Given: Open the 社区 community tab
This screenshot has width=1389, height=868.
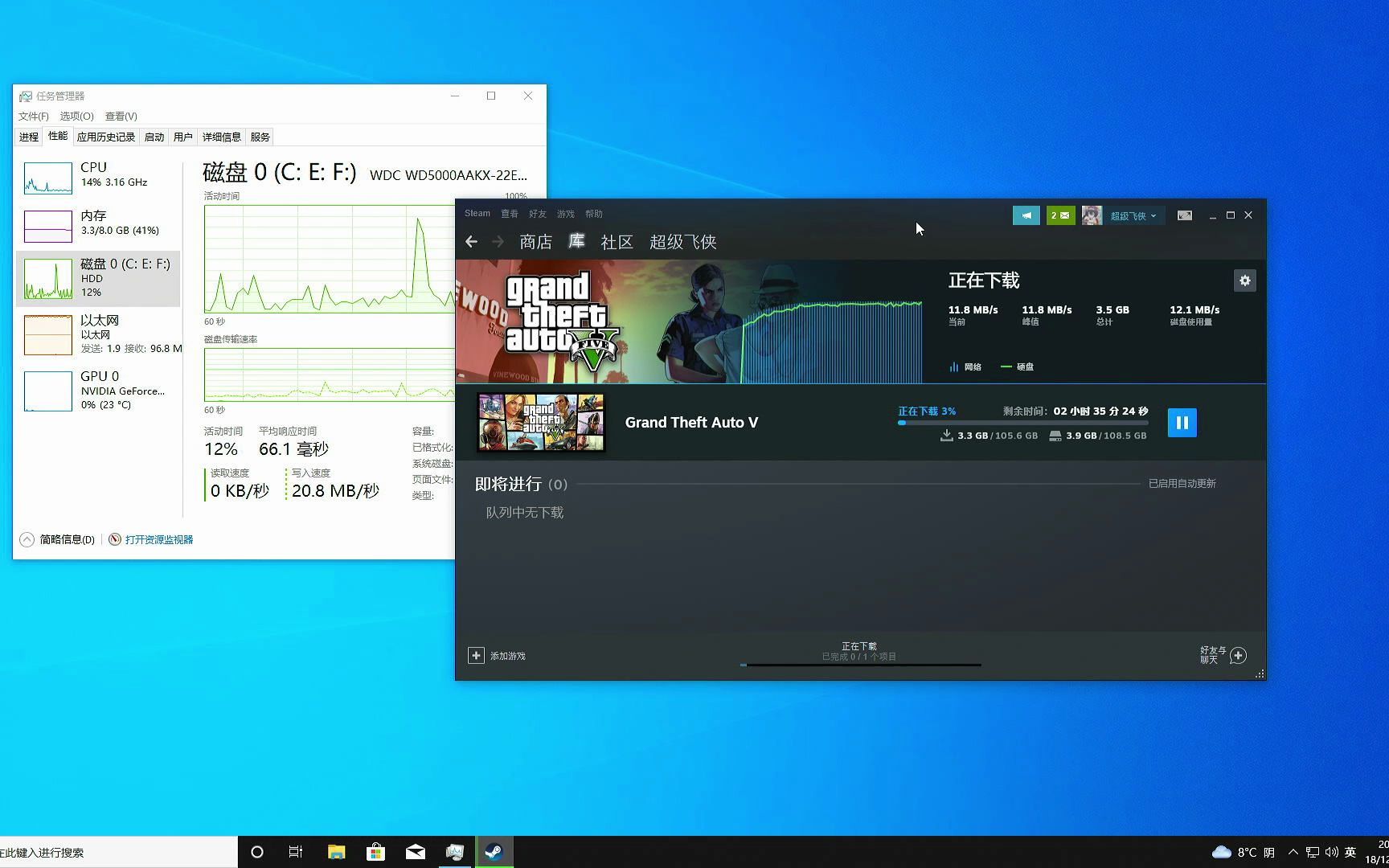Looking at the screenshot, I should 617,242.
